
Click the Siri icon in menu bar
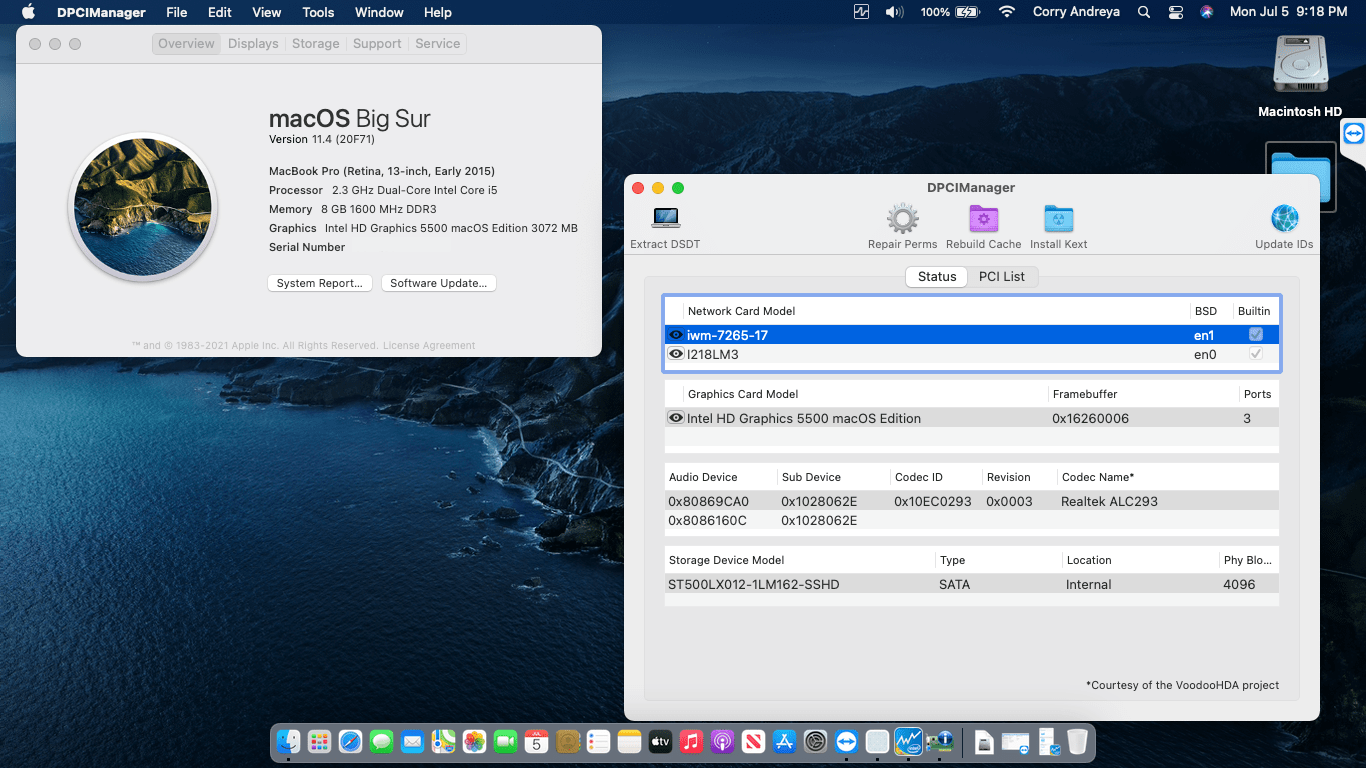[1207, 12]
